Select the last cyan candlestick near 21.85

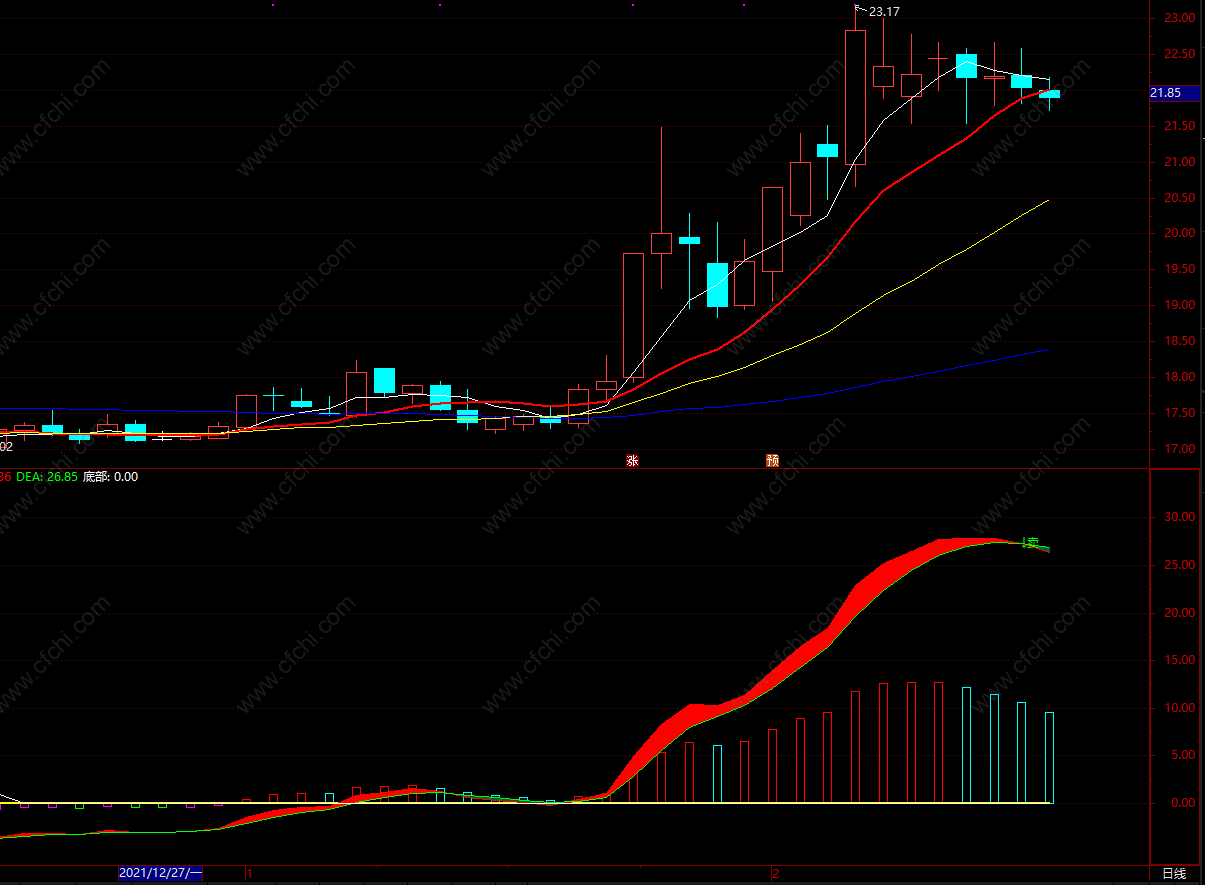1049,93
